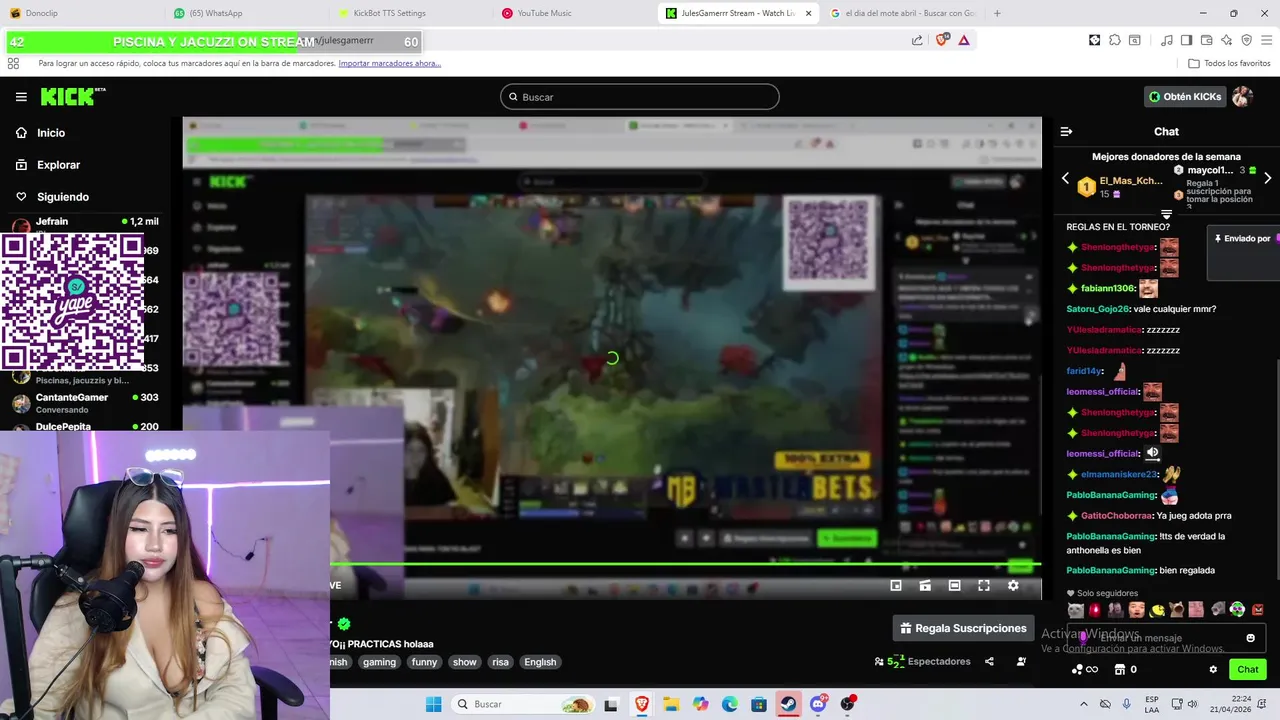The width and height of the screenshot is (1280, 720).
Task: Open CantanteGamer channel in the sidebar
Action: click(84, 403)
